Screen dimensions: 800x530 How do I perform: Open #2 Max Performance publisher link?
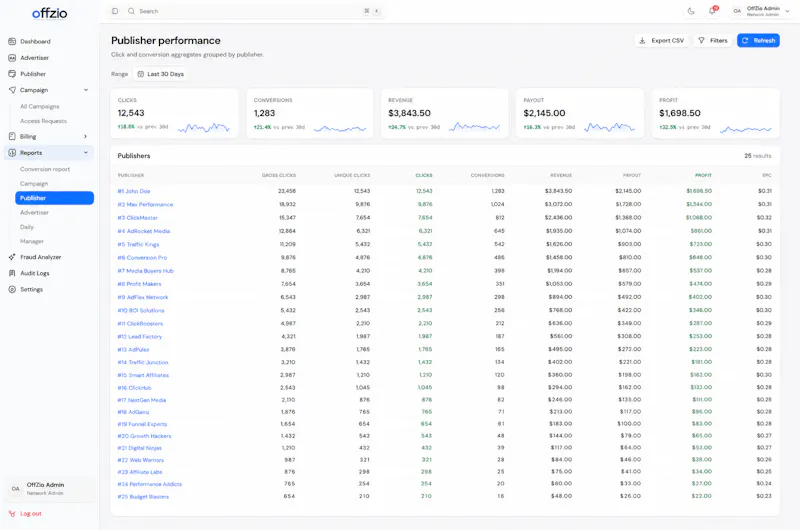pos(145,205)
